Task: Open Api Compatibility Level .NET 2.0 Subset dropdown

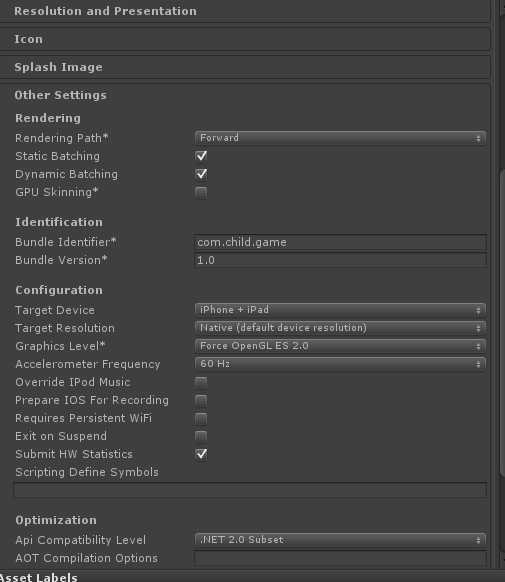Action: pos(340,540)
